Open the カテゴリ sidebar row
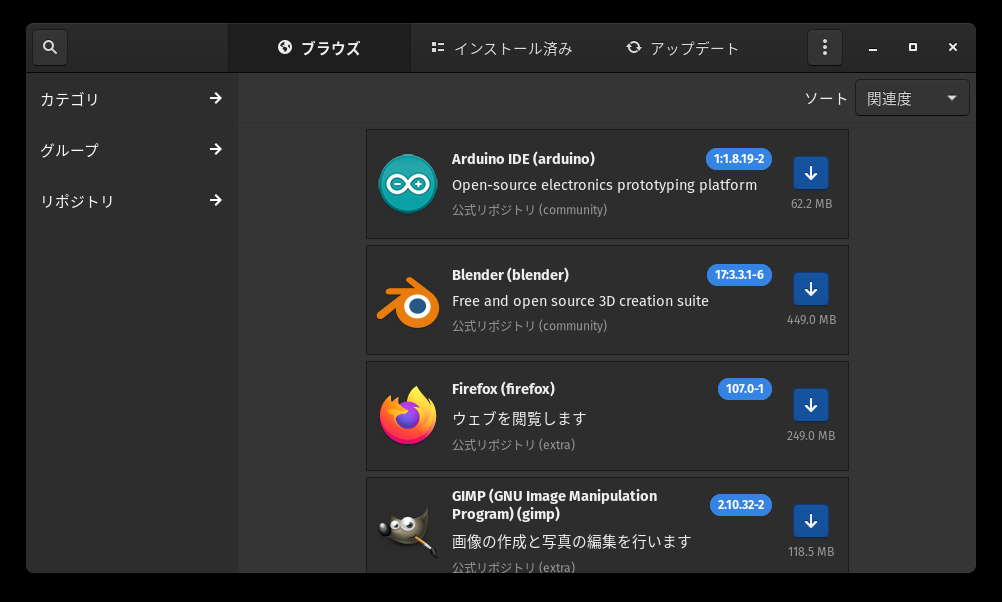The image size is (1002, 602). (132, 98)
